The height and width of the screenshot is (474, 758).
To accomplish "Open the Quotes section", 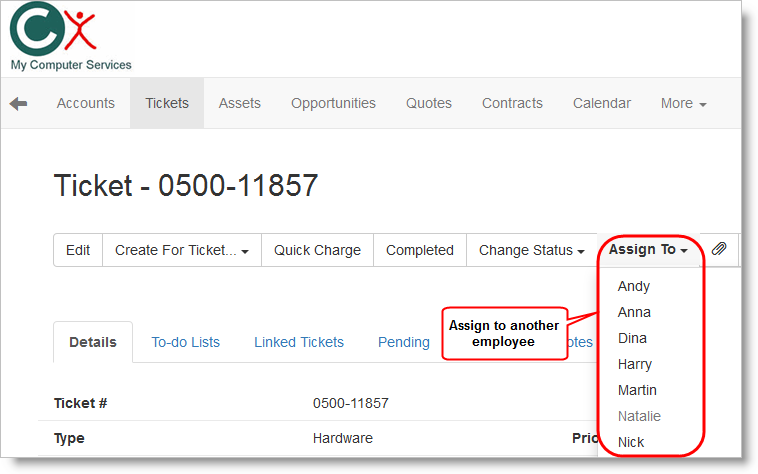I will coord(429,104).
